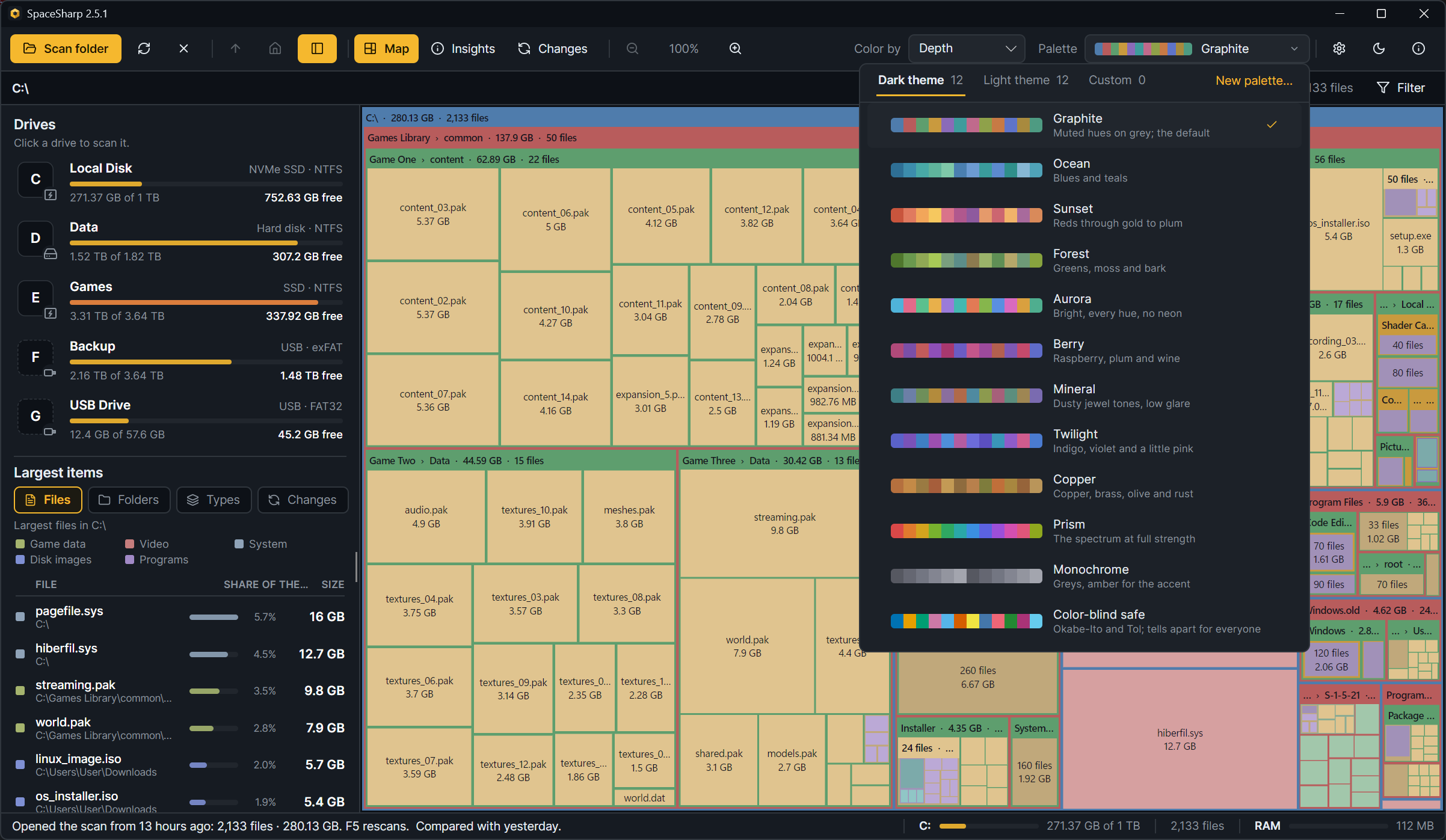Screen dimensions: 1446x840
Task: Switch to Insights view
Action: pos(463,49)
